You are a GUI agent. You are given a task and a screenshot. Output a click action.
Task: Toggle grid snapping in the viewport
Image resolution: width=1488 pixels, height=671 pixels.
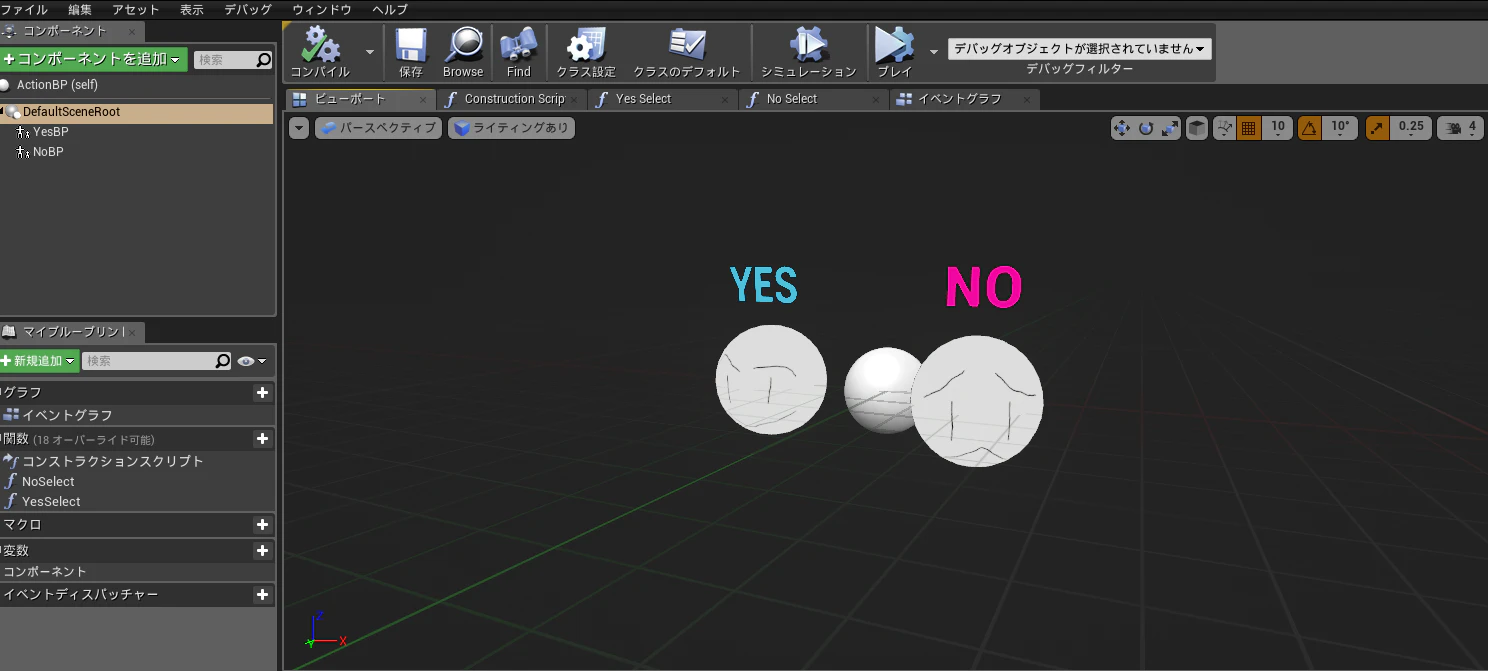click(x=1248, y=128)
